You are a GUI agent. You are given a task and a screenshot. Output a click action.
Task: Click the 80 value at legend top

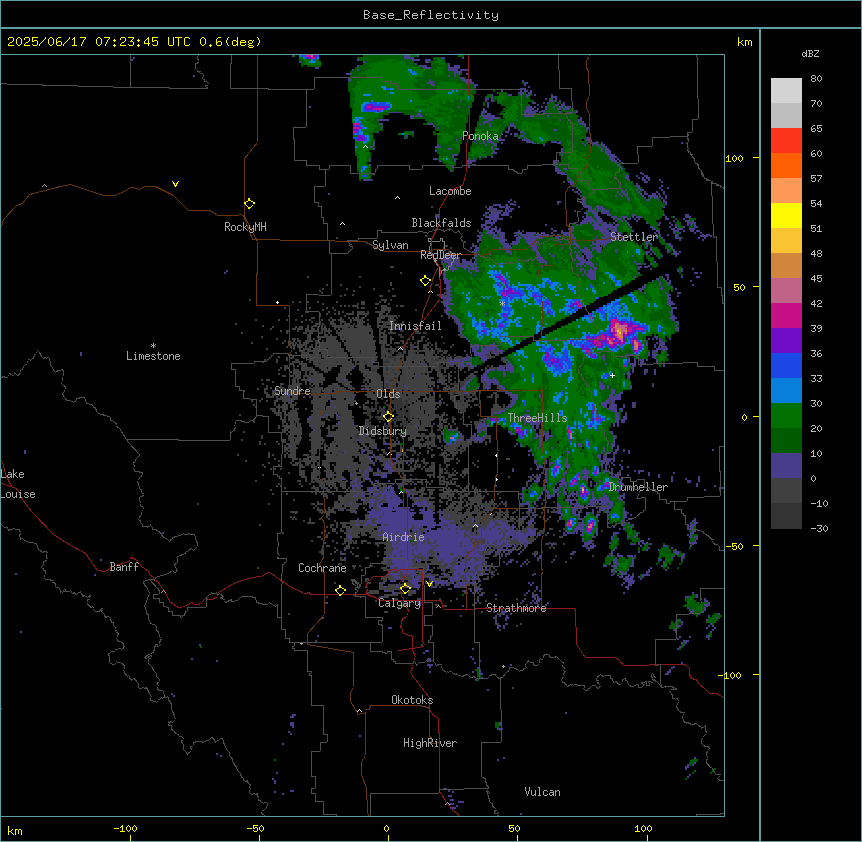pyautogui.click(x=816, y=79)
